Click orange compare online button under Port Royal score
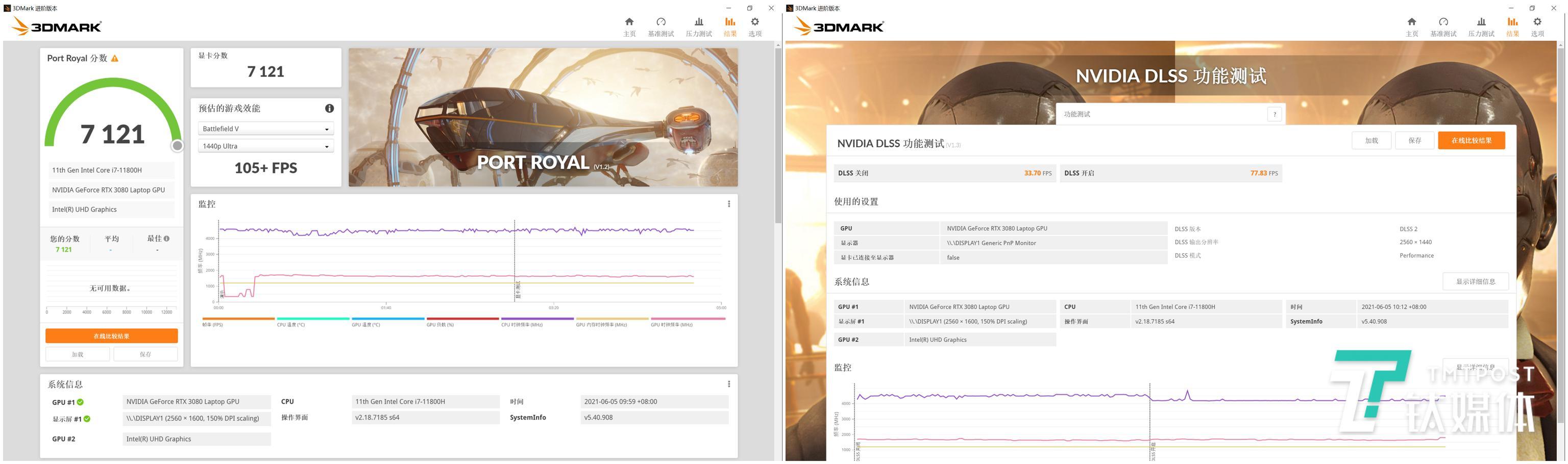 111,337
